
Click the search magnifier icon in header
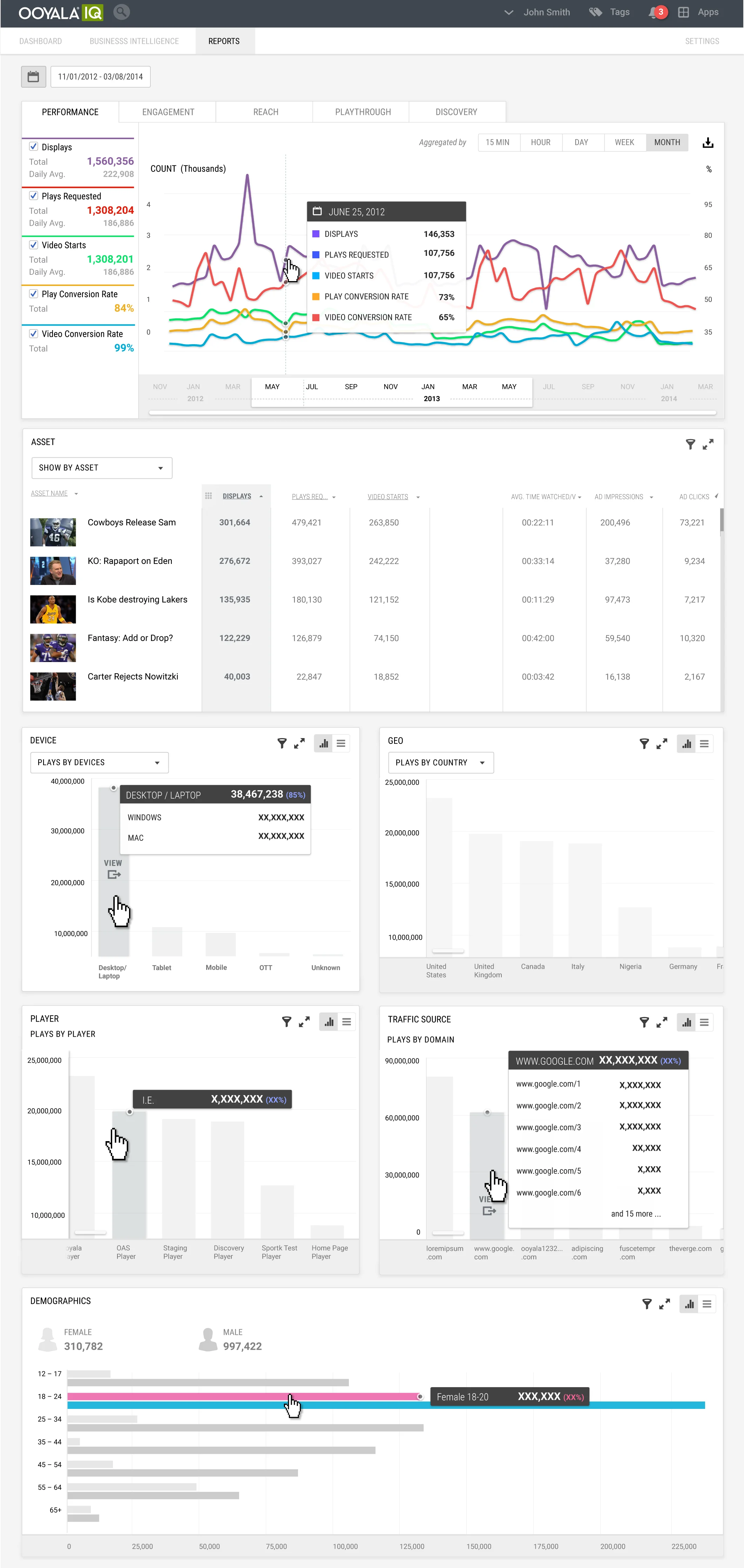[x=121, y=12]
